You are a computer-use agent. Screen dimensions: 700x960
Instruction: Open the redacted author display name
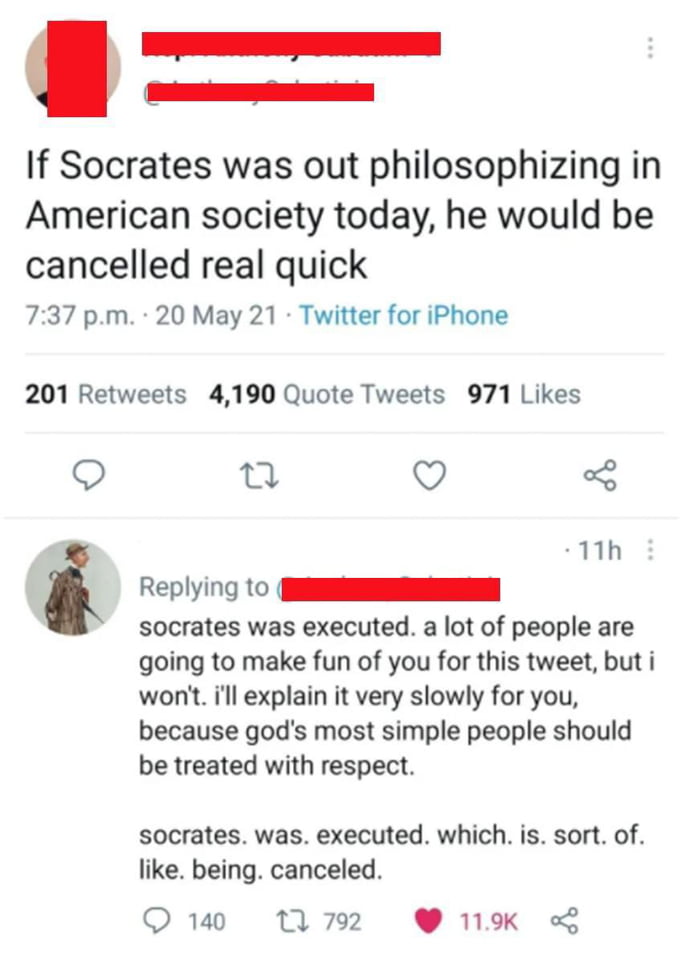point(291,44)
